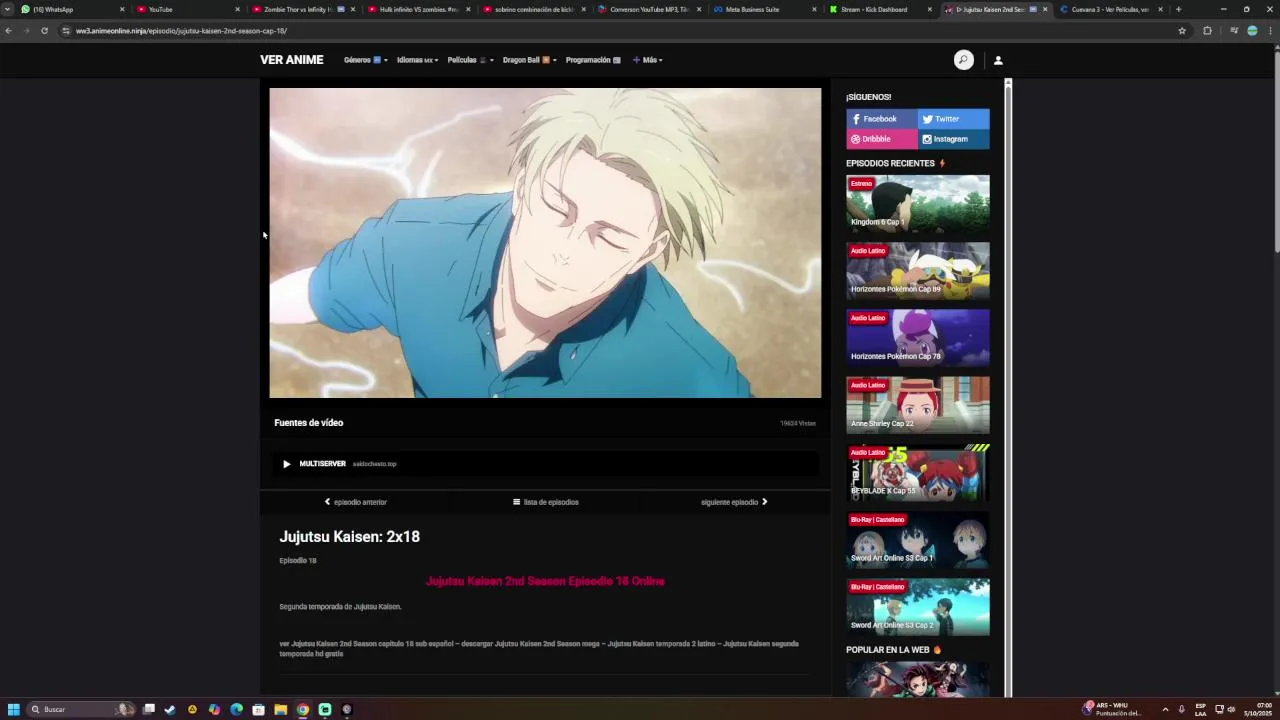This screenshot has height=720, width=1280.
Task: Open Kingdom 6 Cap 1 thumbnail
Action: click(x=918, y=203)
